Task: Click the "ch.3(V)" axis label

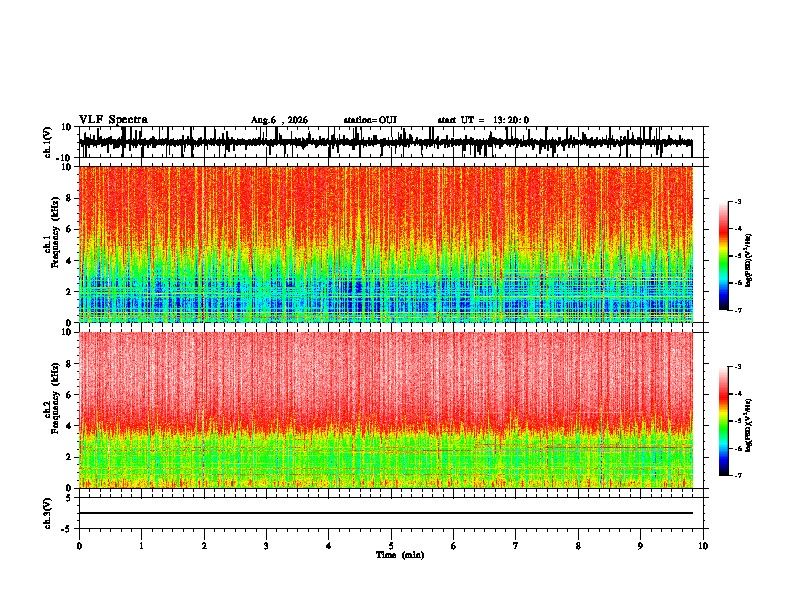Action: point(48,513)
